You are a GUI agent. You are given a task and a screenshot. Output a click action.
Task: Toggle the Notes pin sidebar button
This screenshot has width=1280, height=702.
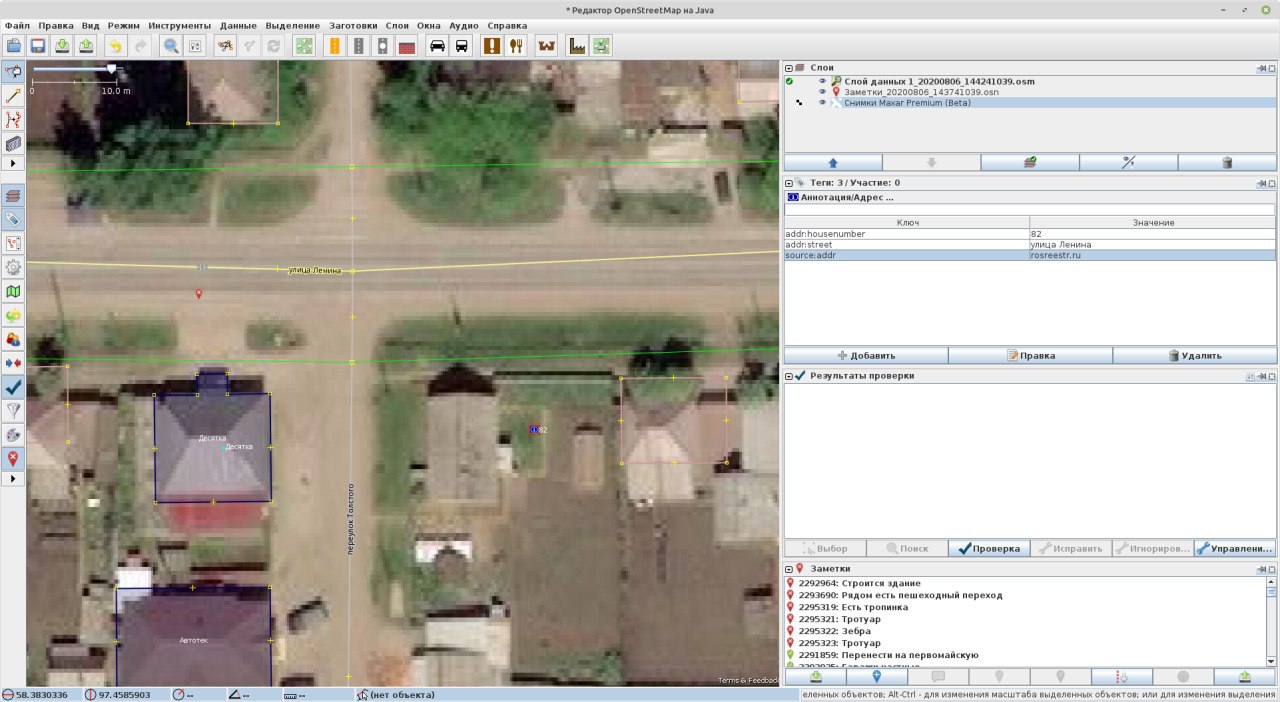click(x=14, y=459)
